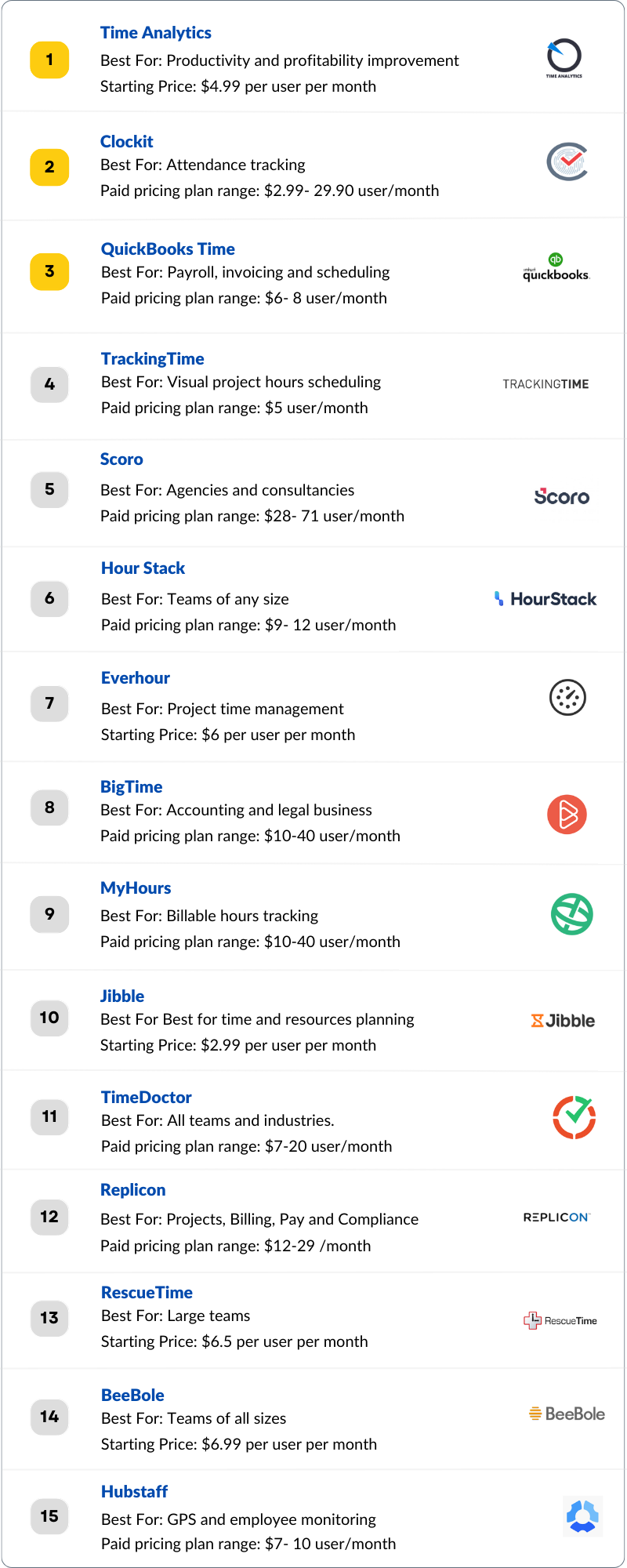Click the Everhour round logo
This screenshot has height=1568, width=627.
pos(568,698)
